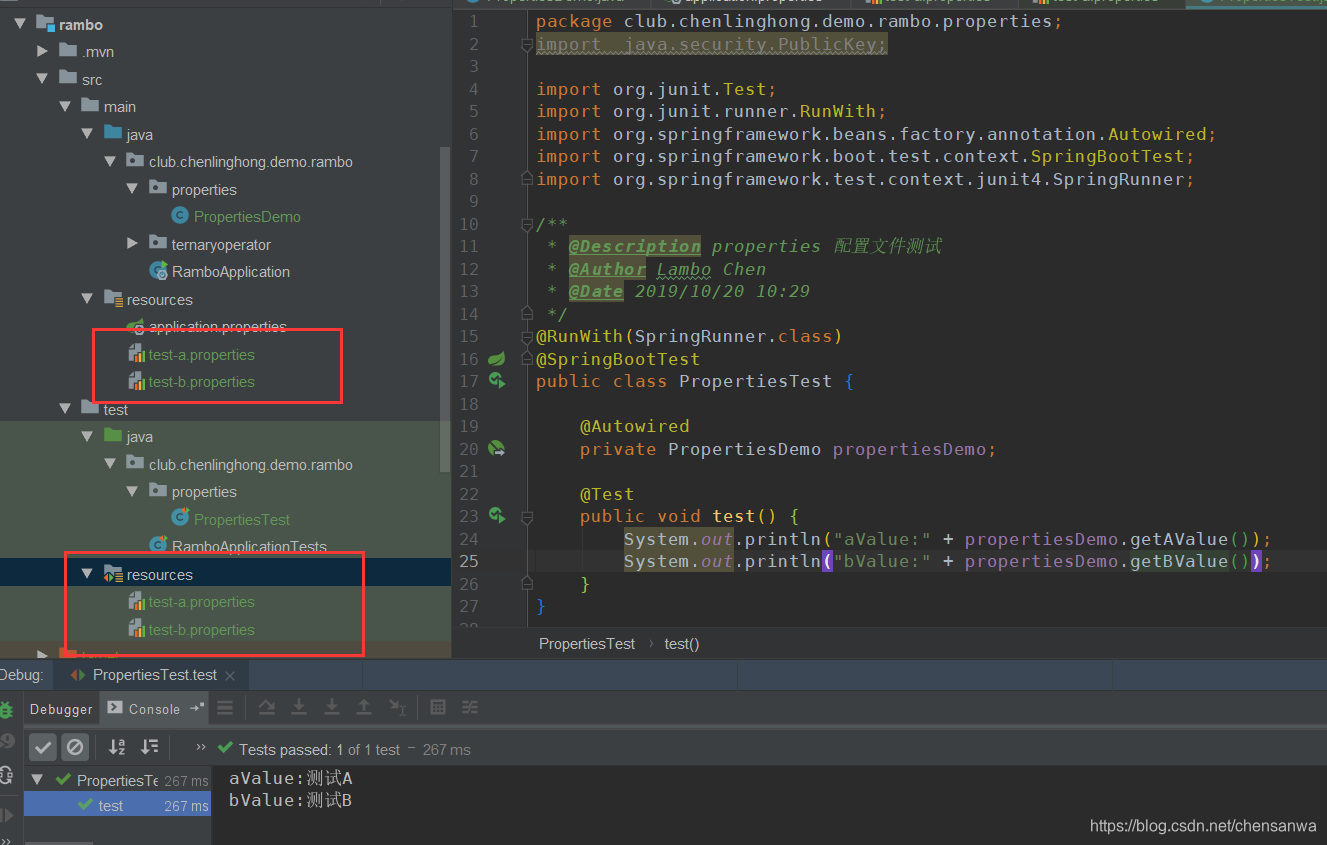Click the debug bug icon on the left strip
The width and height of the screenshot is (1327, 845).
click(x=6, y=710)
